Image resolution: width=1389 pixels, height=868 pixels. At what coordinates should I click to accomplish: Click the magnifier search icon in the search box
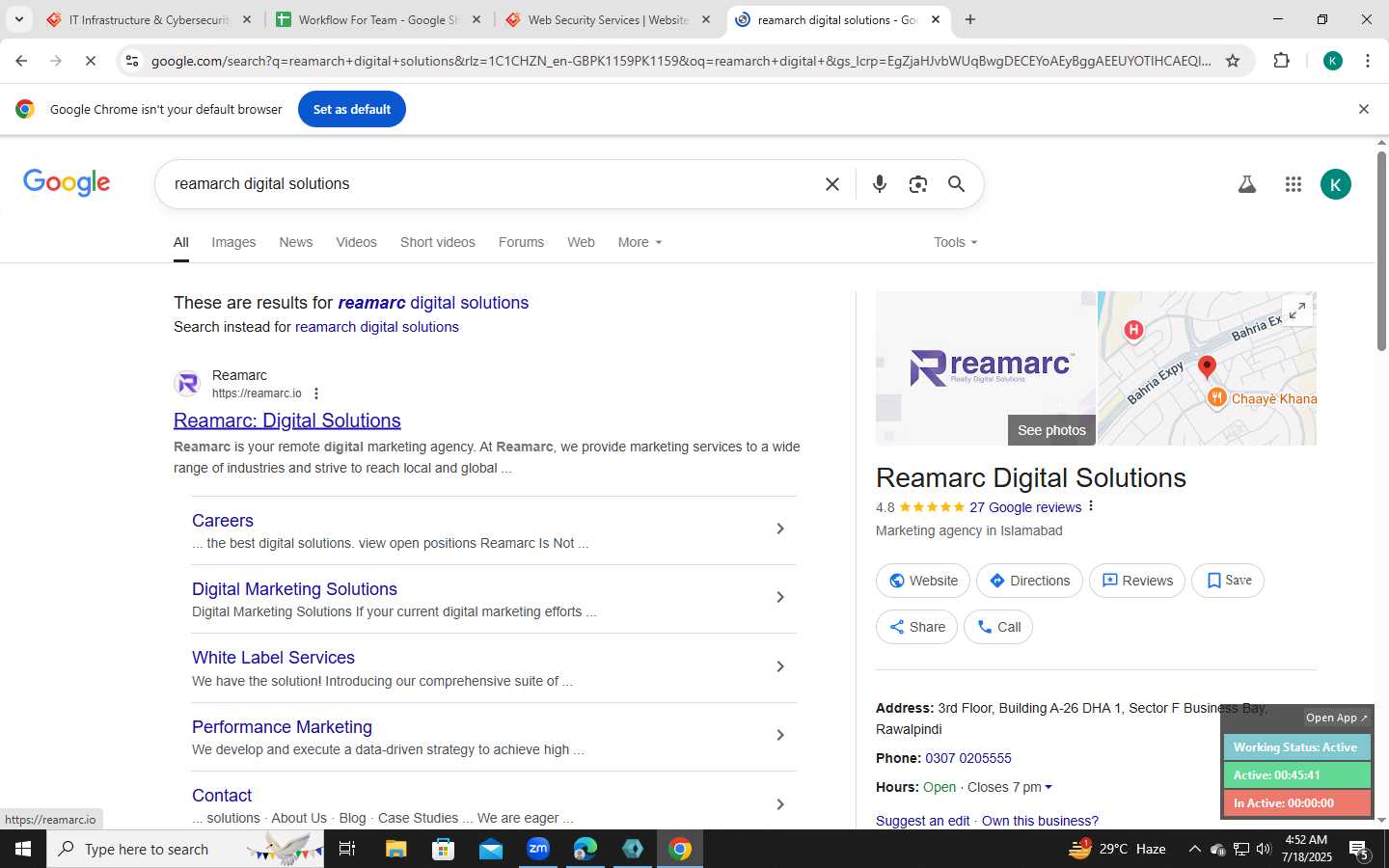pos(956,184)
